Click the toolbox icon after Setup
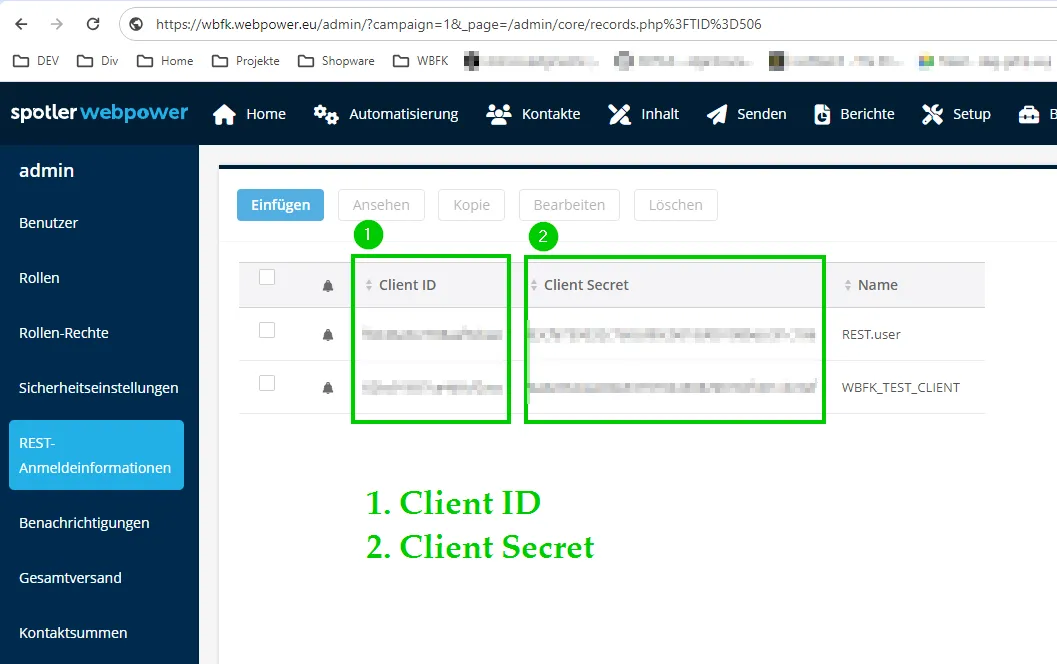1057x664 pixels. pyautogui.click(x=1029, y=115)
